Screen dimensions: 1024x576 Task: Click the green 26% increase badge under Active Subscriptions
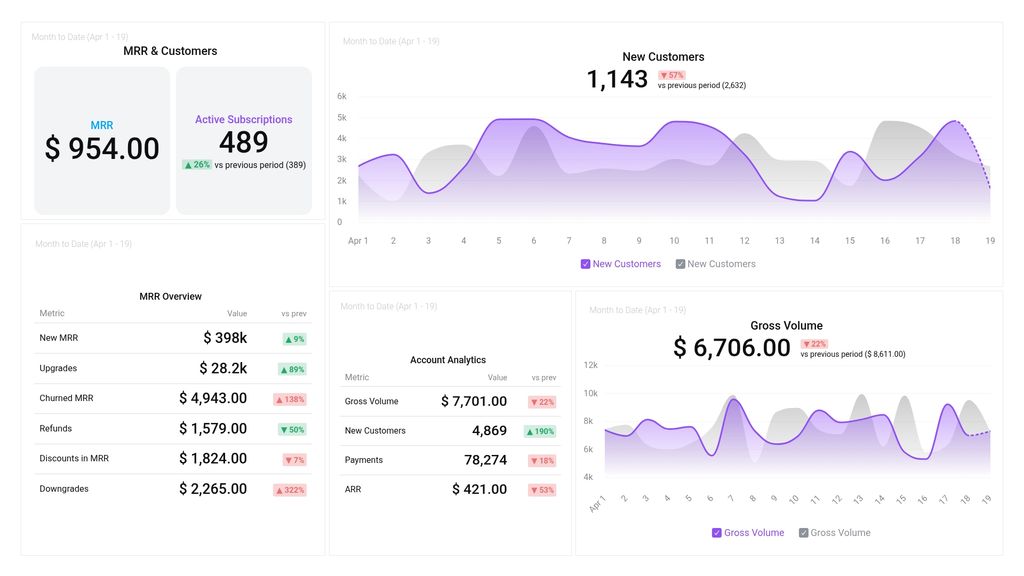[x=196, y=164]
